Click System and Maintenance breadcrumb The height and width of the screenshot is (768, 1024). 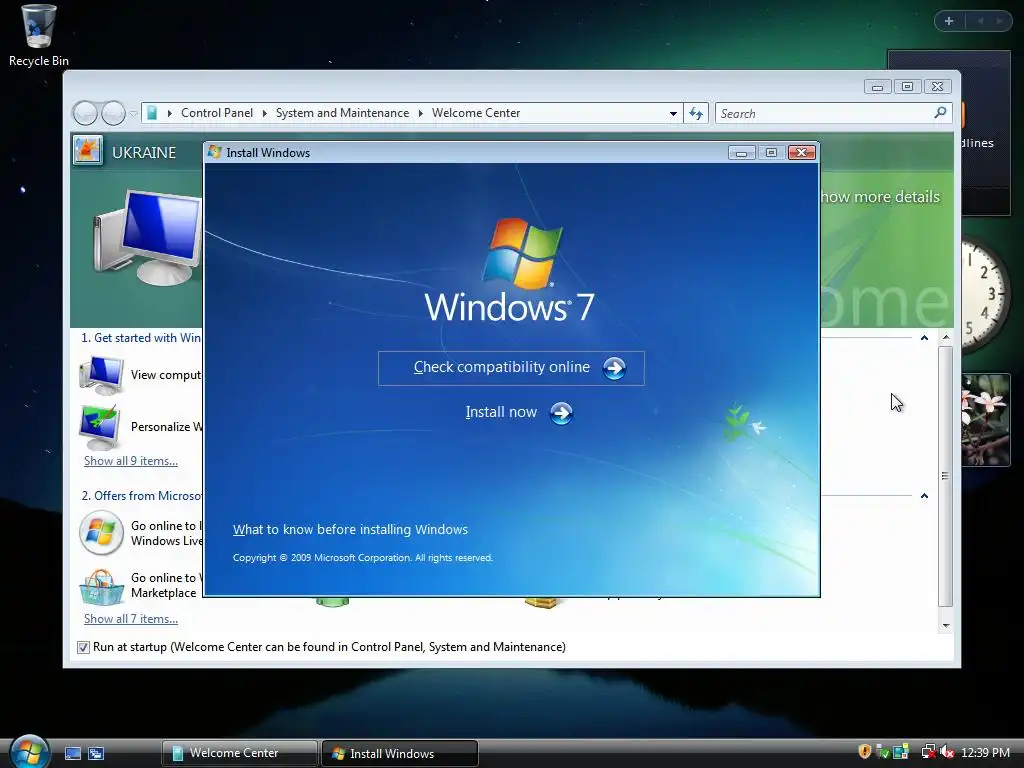tap(342, 113)
